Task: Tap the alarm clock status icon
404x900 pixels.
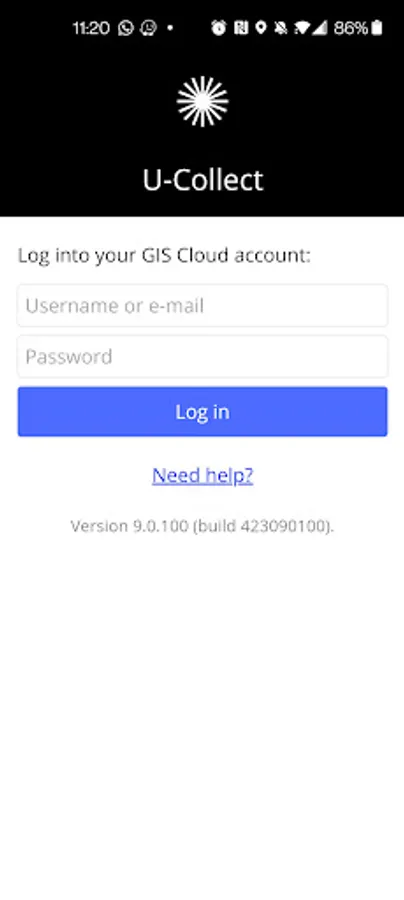Action: pos(219,28)
